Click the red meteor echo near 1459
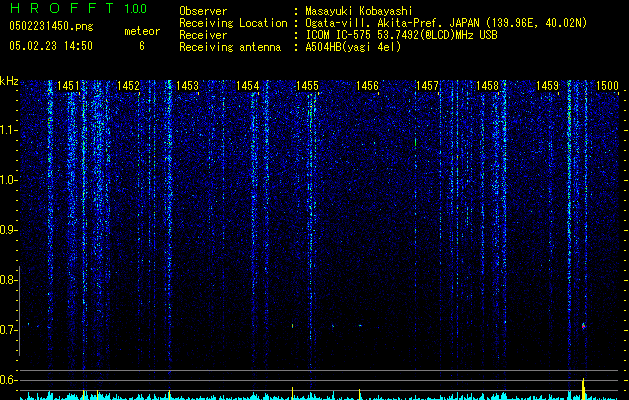The image size is (629, 400). coord(584,326)
